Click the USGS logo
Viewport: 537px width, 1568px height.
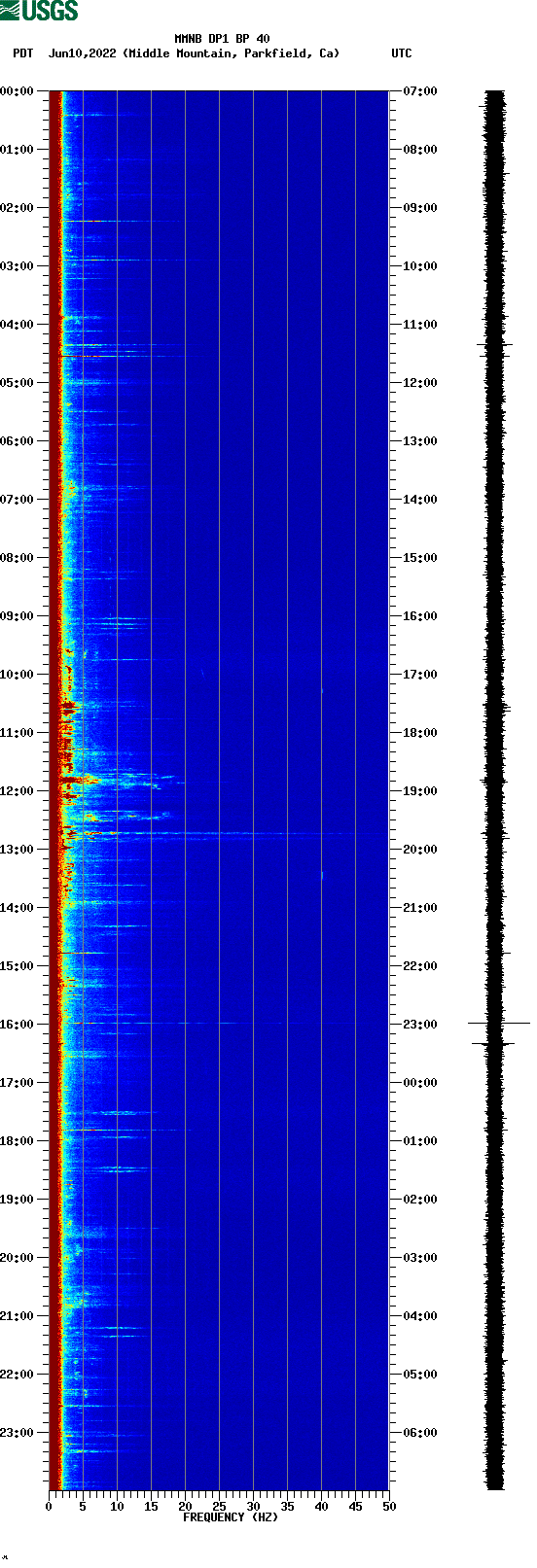[x=39, y=11]
